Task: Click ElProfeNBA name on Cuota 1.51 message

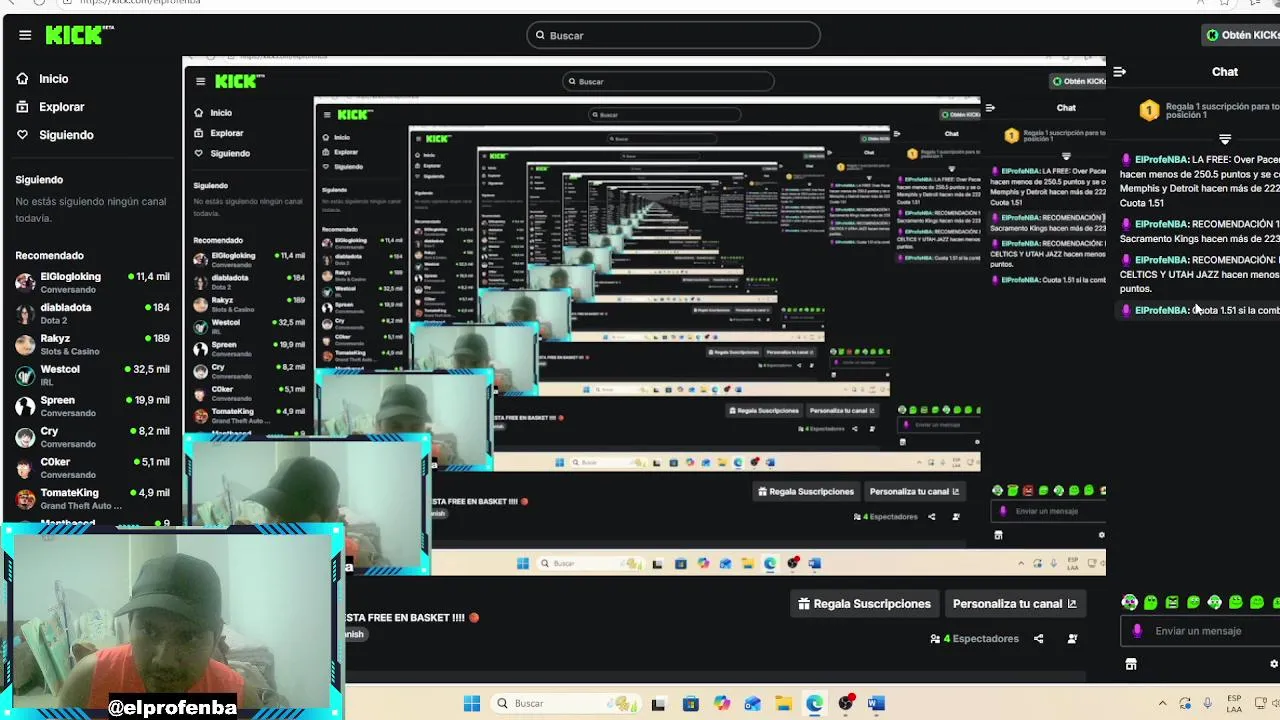Action: pos(1161,310)
